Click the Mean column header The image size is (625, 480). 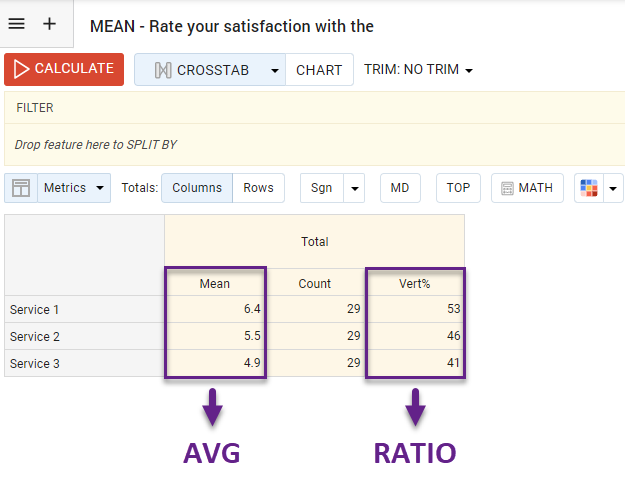coord(215,283)
